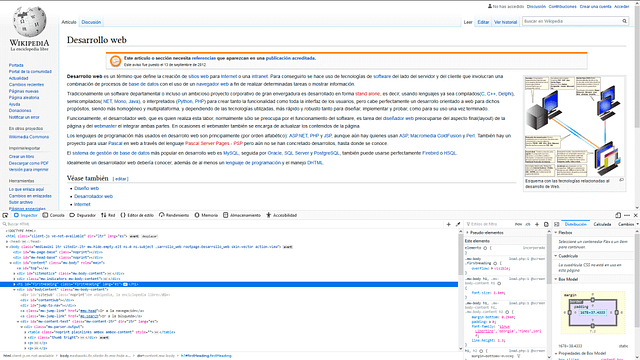Viewport: 640px width, 360px height.
Task: Open the Diseño web list link
Action: [x=87, y=188]
